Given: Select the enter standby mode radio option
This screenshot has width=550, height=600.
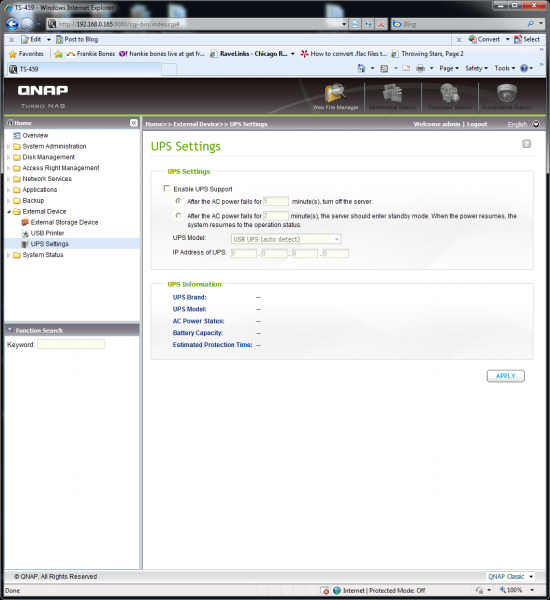Looking at the screenshot, I should [178, 215].
